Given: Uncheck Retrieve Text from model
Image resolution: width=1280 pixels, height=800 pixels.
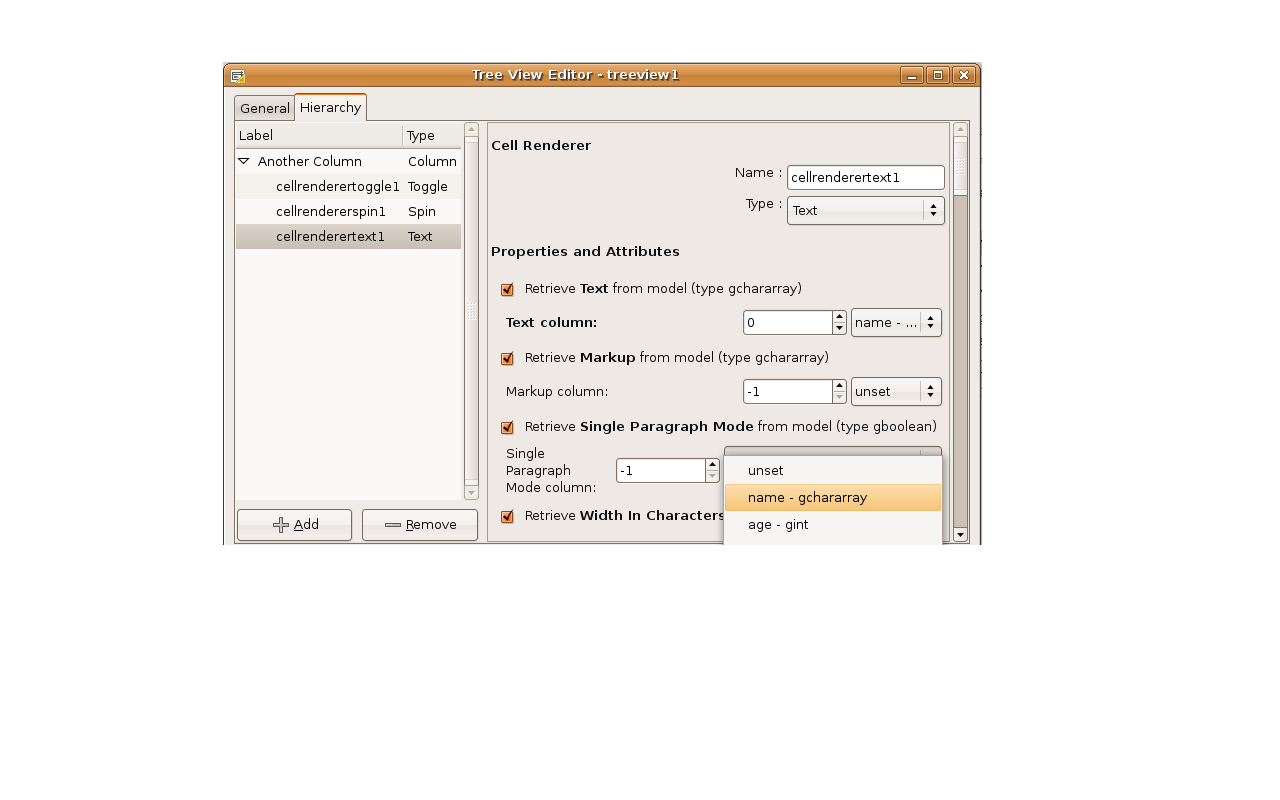Looking at the screenshot, I should tap(507, 290).
